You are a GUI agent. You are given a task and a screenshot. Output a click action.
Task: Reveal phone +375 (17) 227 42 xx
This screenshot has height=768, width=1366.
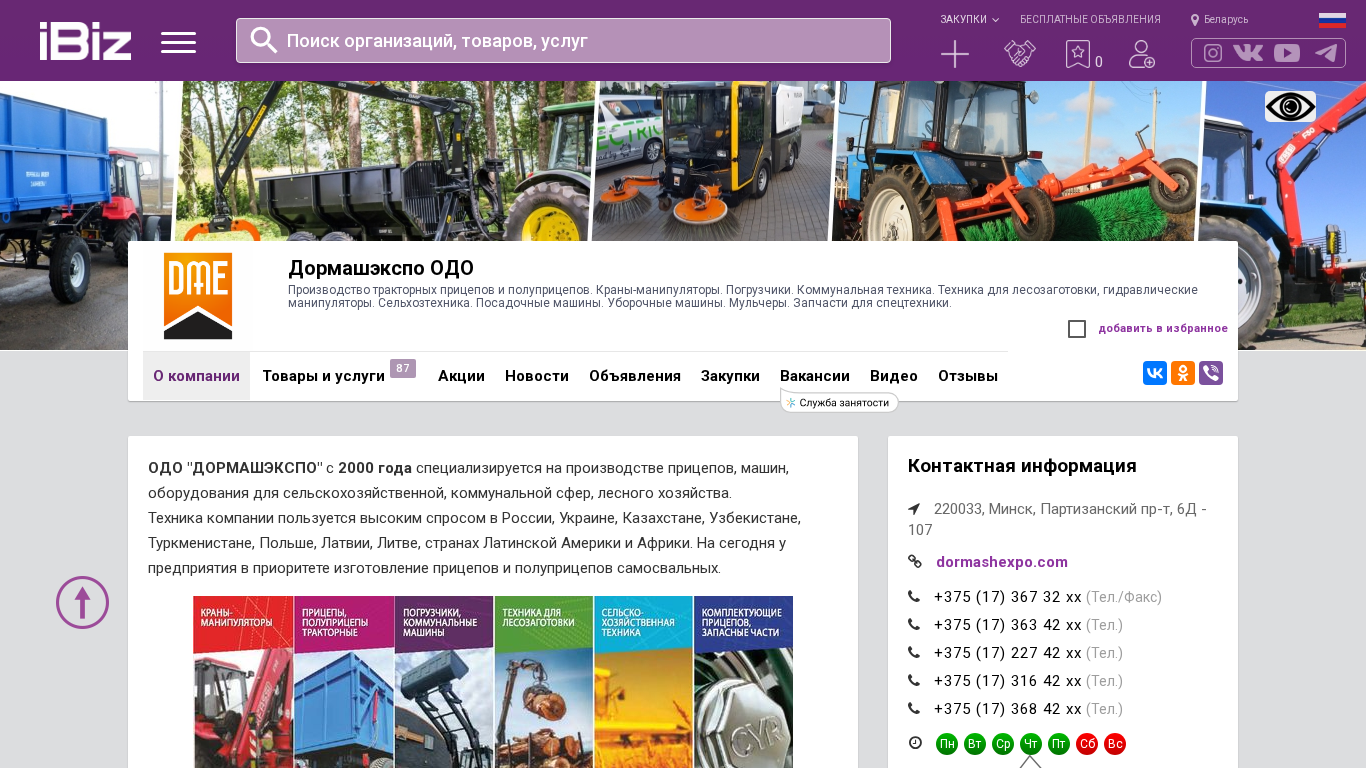point(1008,653)
